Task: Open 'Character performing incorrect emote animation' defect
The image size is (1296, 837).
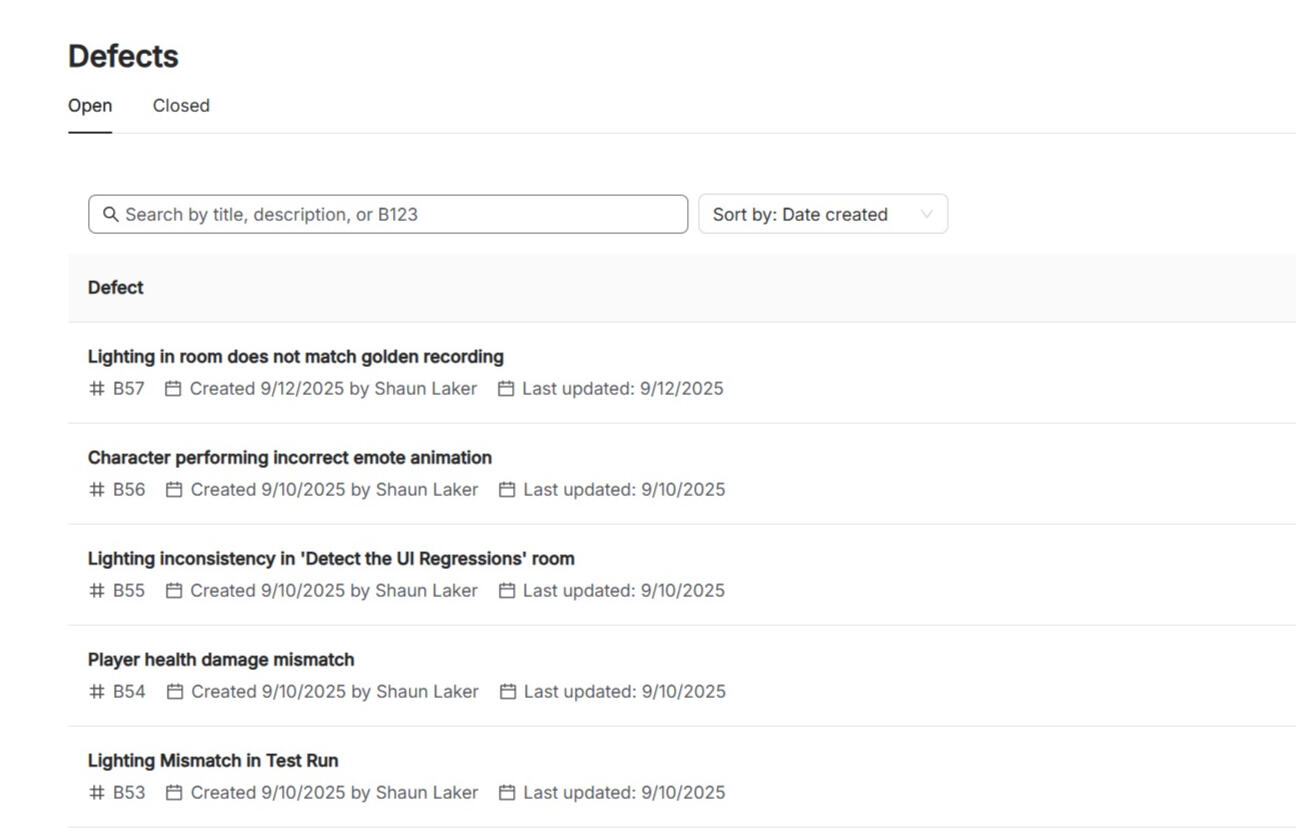Action: (290, 458)
